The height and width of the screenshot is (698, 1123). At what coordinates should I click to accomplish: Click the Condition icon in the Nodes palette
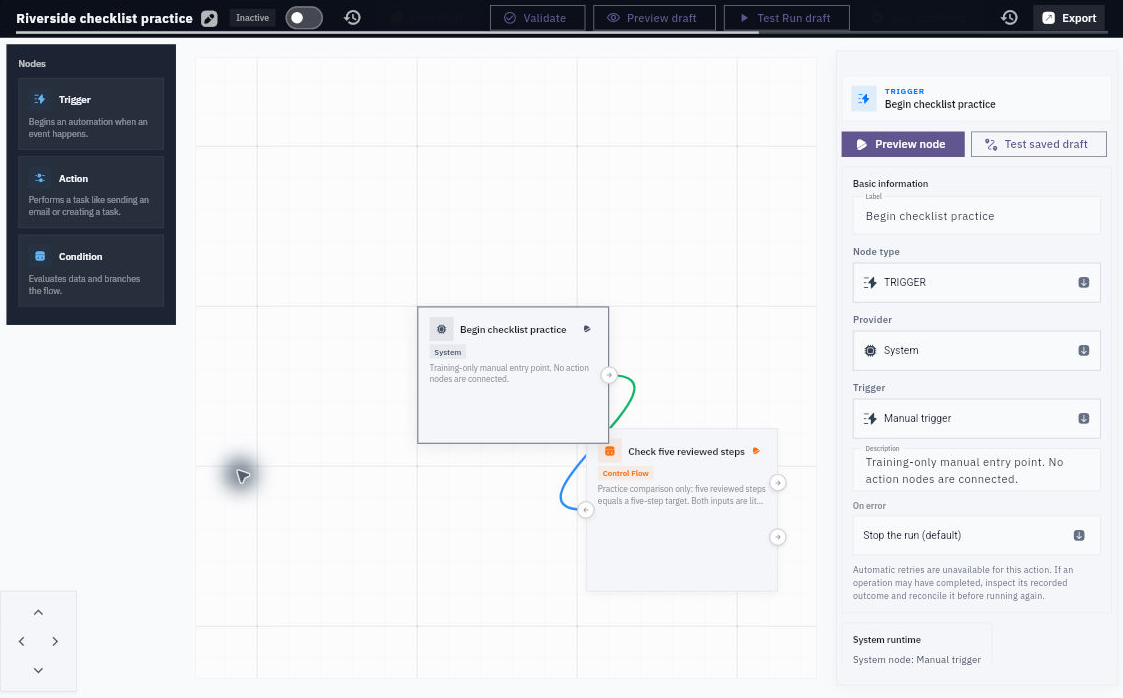tap(40, 256)
